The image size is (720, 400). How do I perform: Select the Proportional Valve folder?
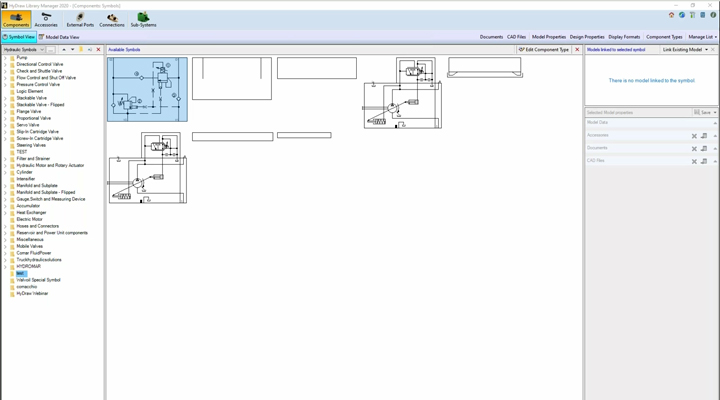tap(34, 118)
